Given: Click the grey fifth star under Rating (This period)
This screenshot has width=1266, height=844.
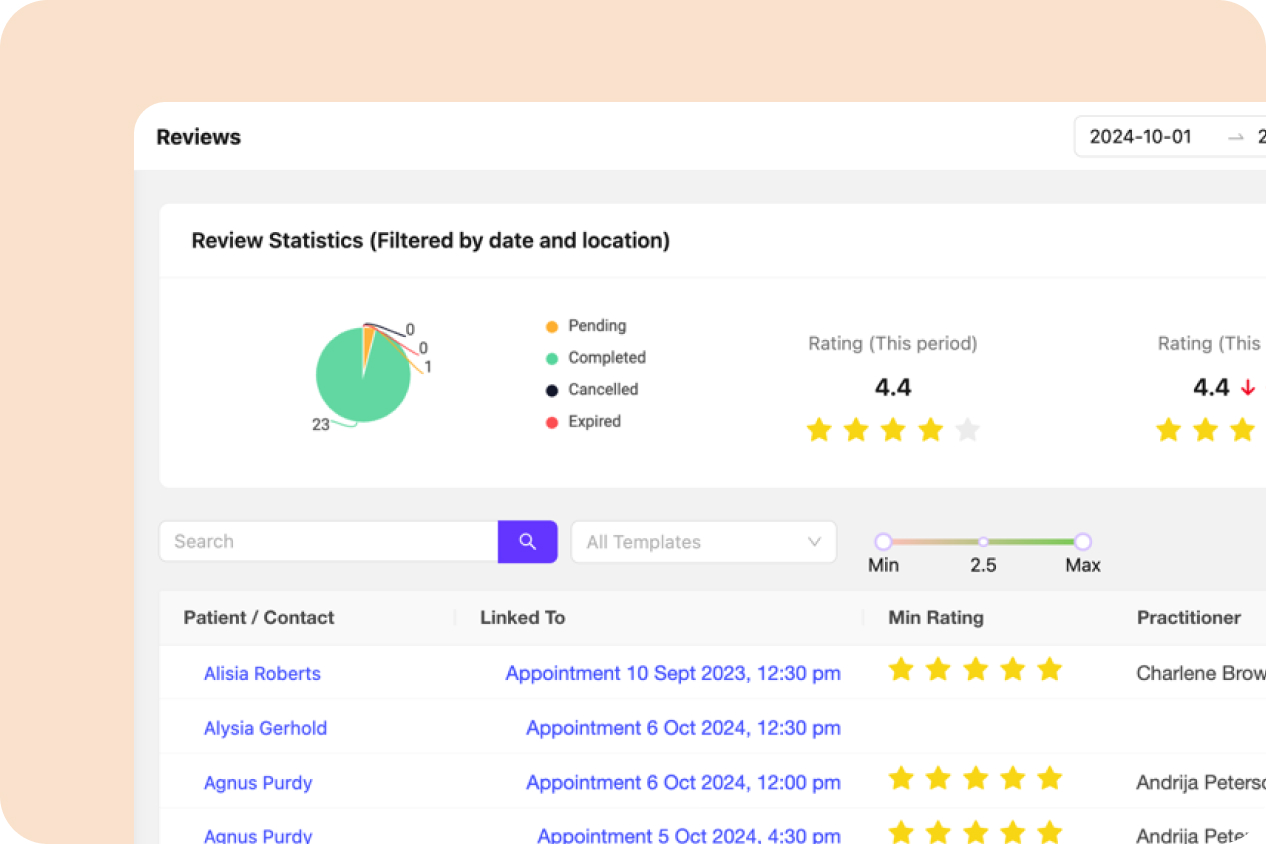Looking at the screenshot, I should tap(967, 430).
